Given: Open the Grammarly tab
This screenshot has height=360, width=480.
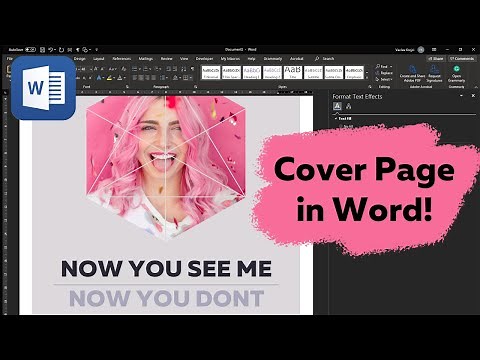Looking at the screenshot, I should [x=273, y=59].
